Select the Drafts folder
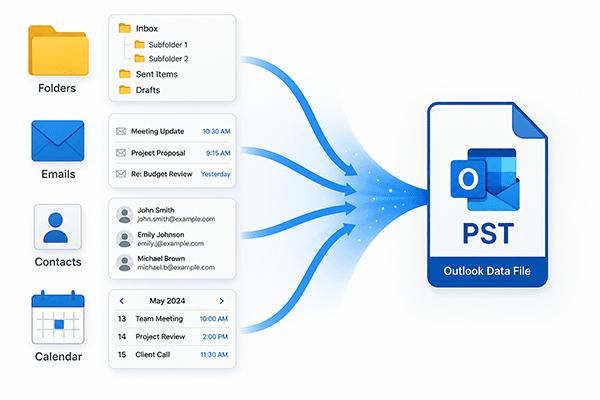The width and height of the screenshot is (600, 400). coord(148,90)
